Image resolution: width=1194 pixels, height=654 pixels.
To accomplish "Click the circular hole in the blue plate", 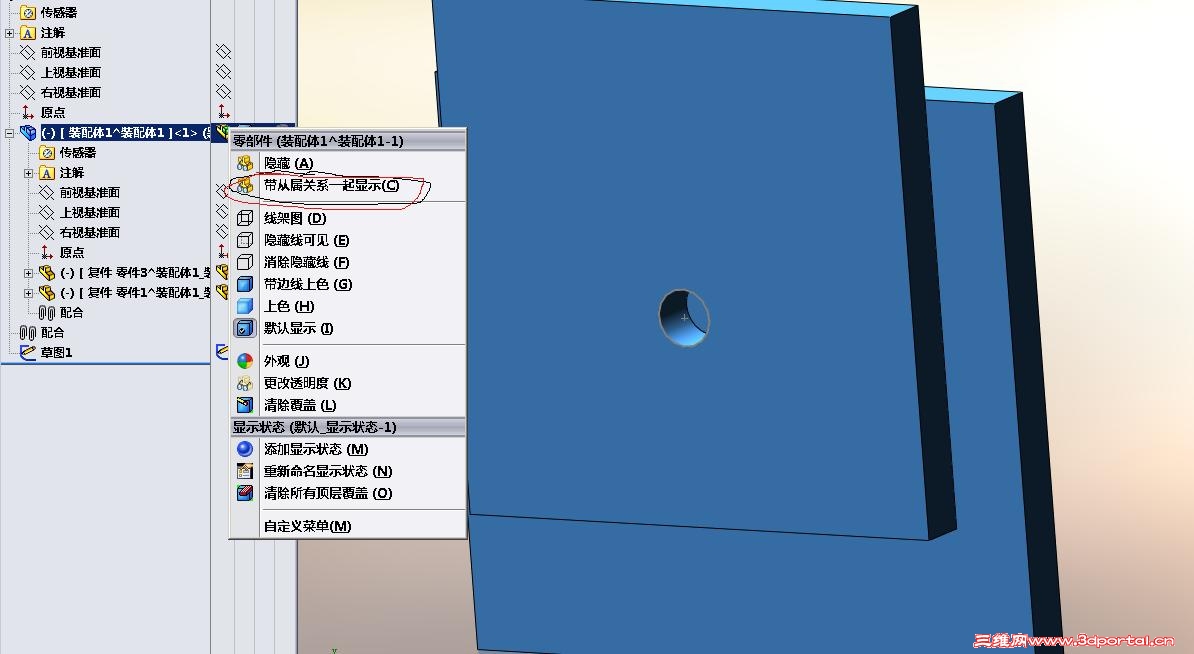I will click(684, 317).
